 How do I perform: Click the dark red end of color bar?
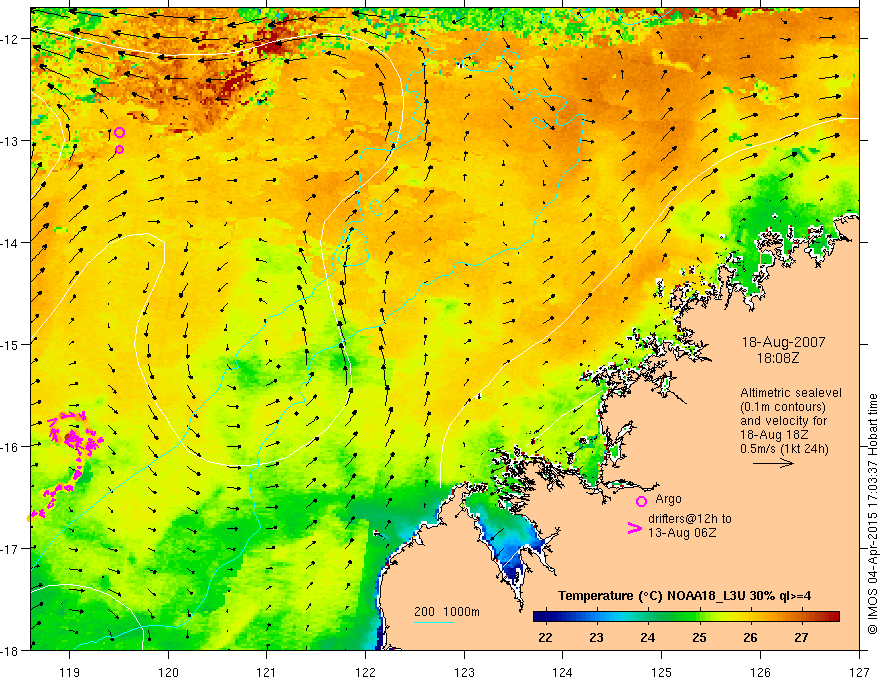point(832,617)
